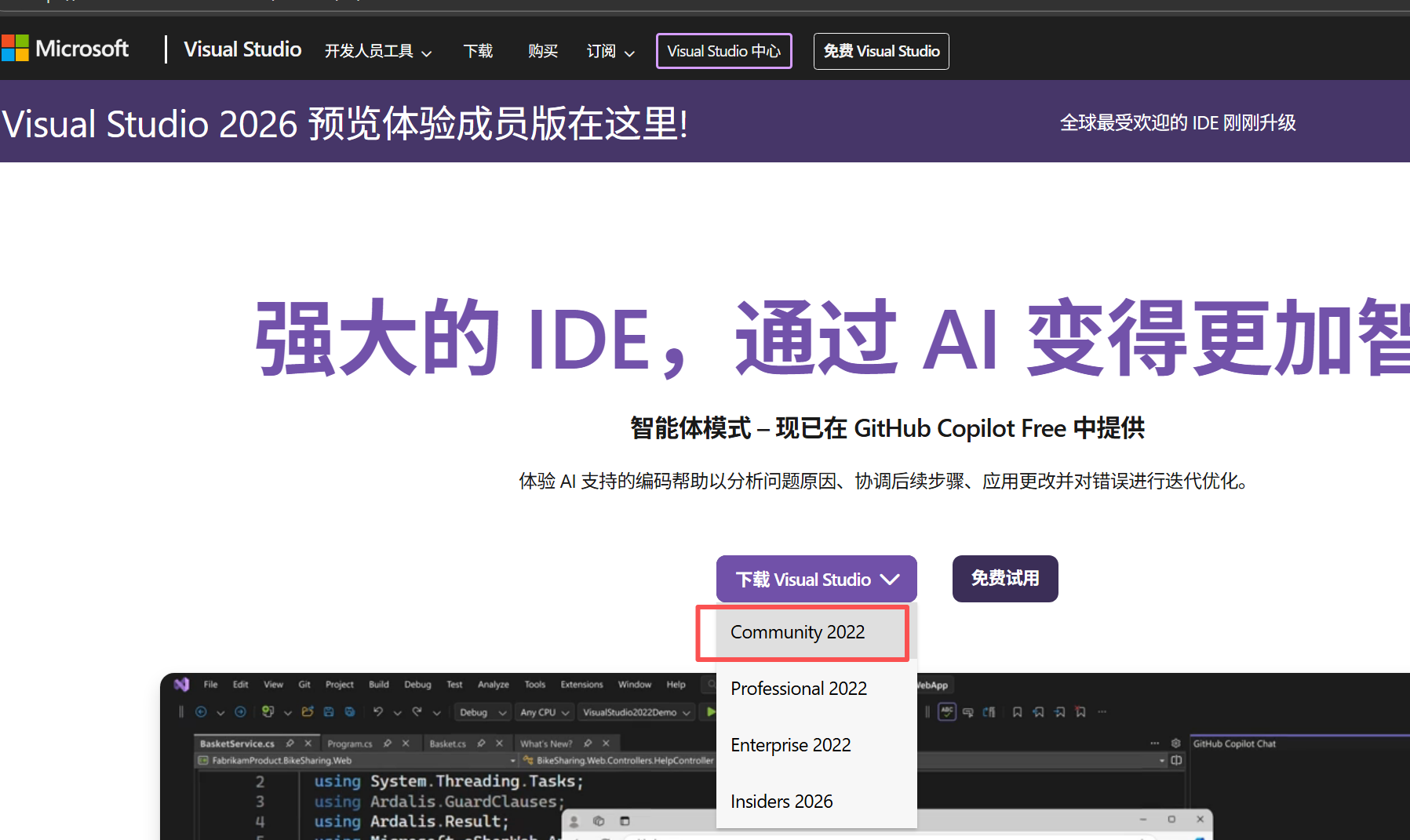Click the navigate forward arrow icon in IDE
The width and height of the screenshot is (1410, 840).
240,712
